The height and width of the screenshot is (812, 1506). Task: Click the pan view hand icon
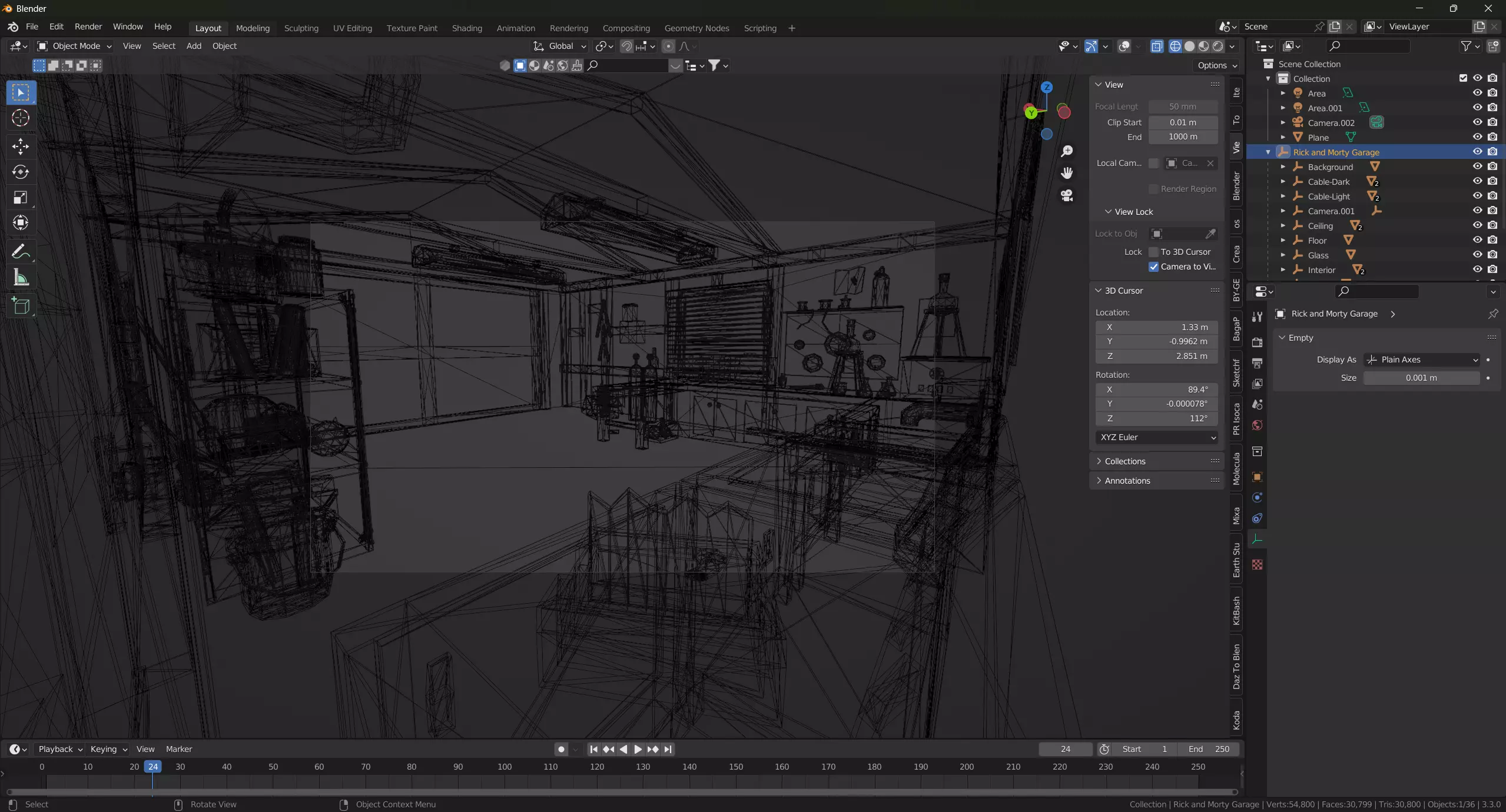(x=1067, y=173)
